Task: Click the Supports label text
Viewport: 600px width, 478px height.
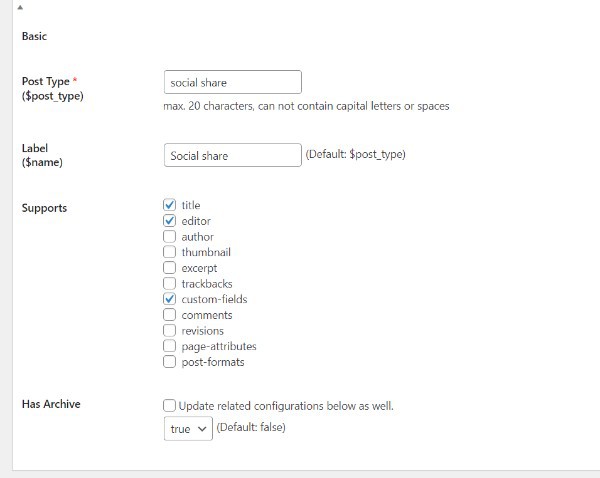Action: pyautogui.click(x=44, y=208)
